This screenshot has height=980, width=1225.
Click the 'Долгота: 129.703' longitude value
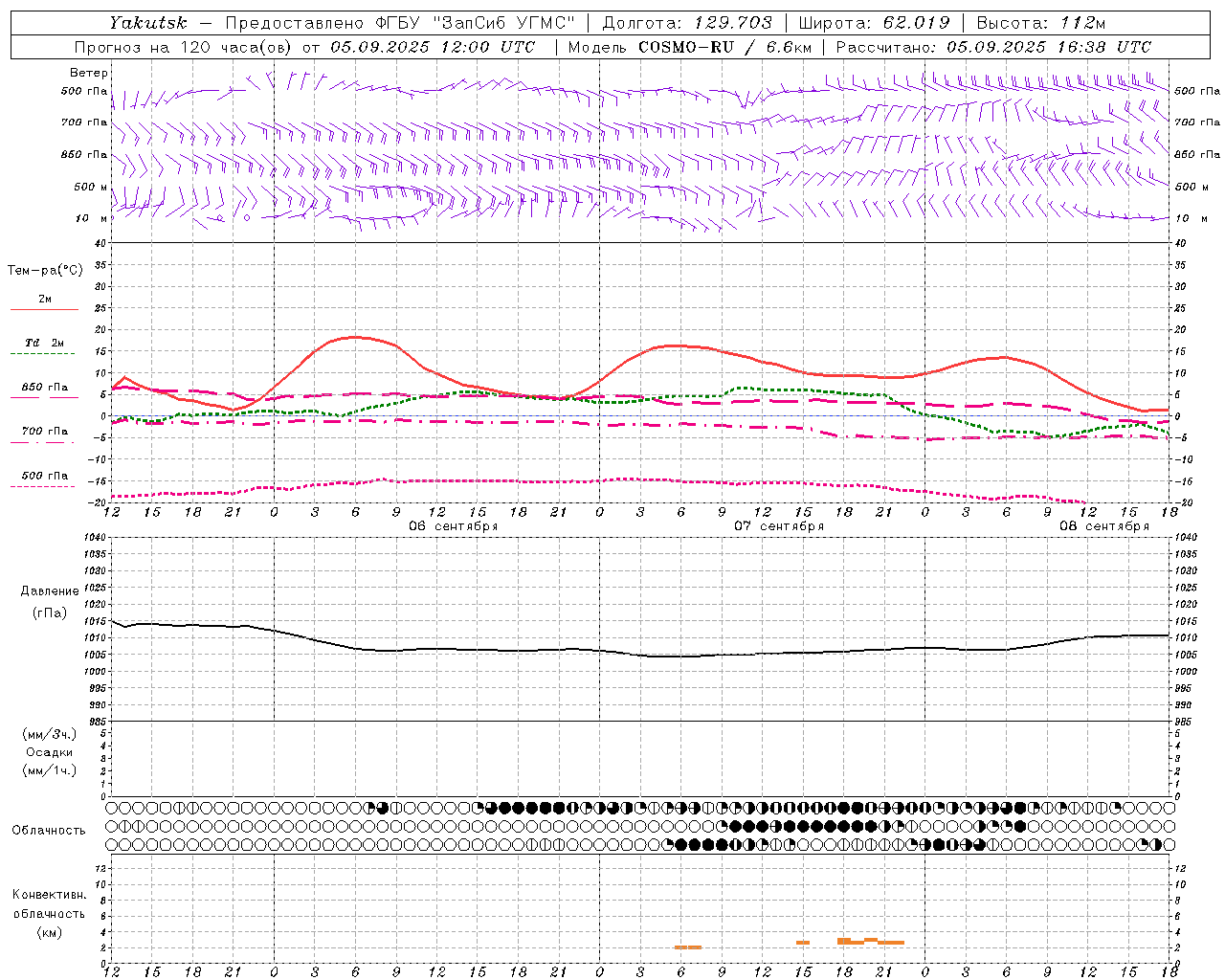coord(686,23)
